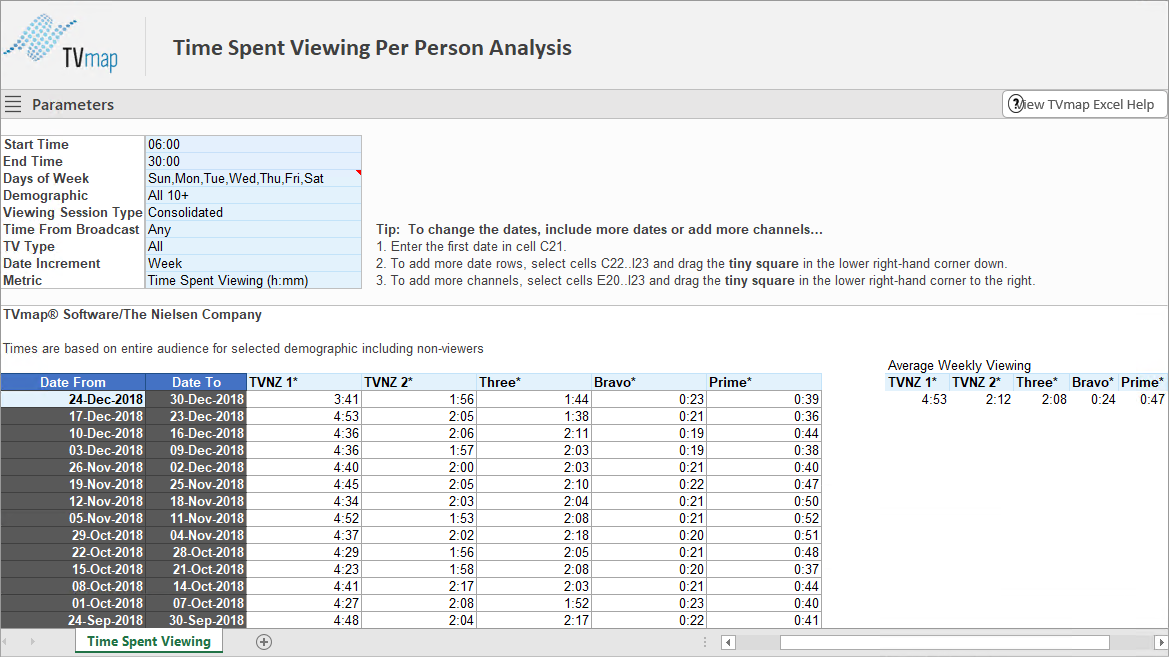Viewport: 1169px width, 657px height.
Task: Select TVNZ 1 value 3:41 cell
Action: point(304,399)
